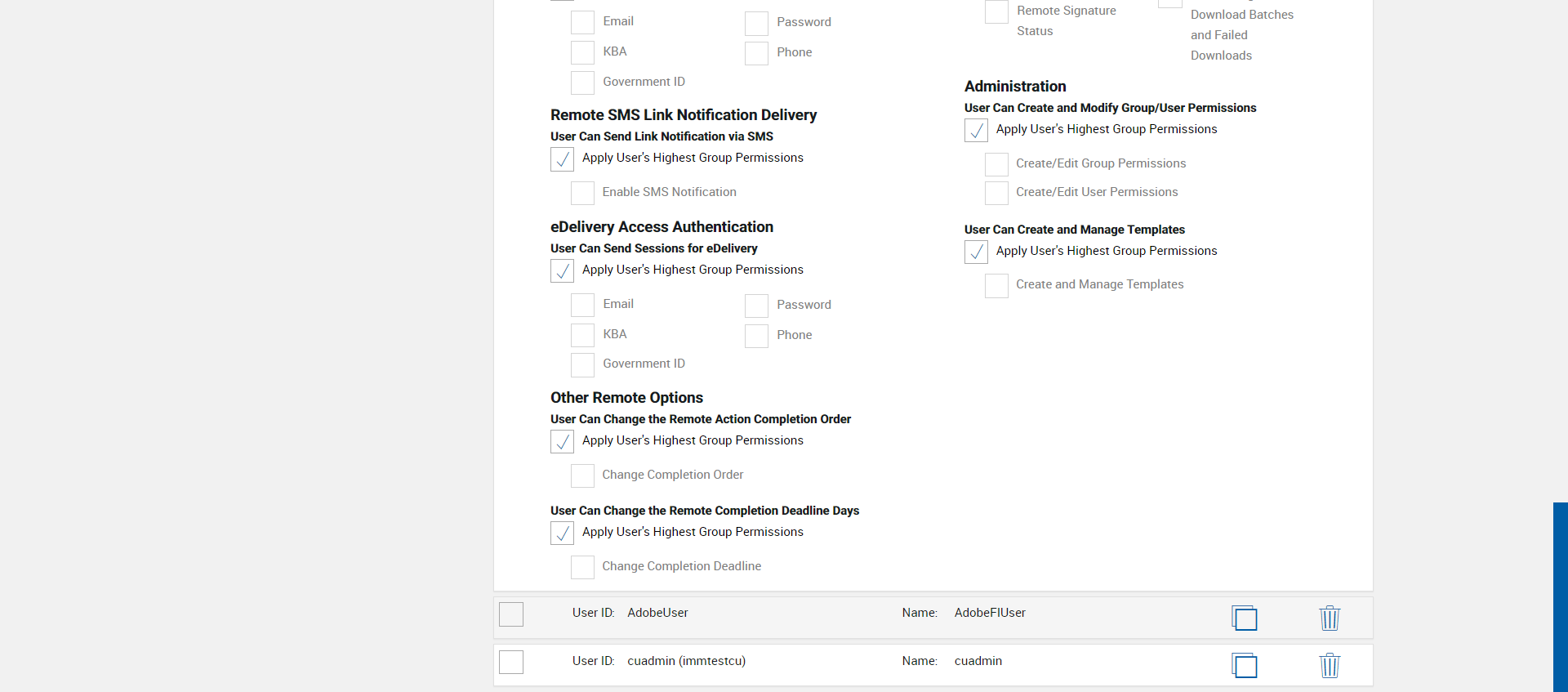The height and width of the screenshot is (692, 1568).
Task: Check Remote Signature Status checkbox
Action: pos(996,11)
